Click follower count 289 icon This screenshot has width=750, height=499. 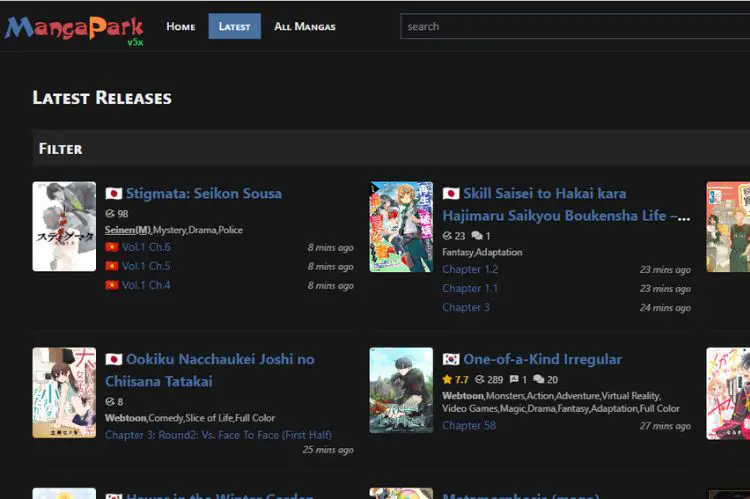[480, 379]
